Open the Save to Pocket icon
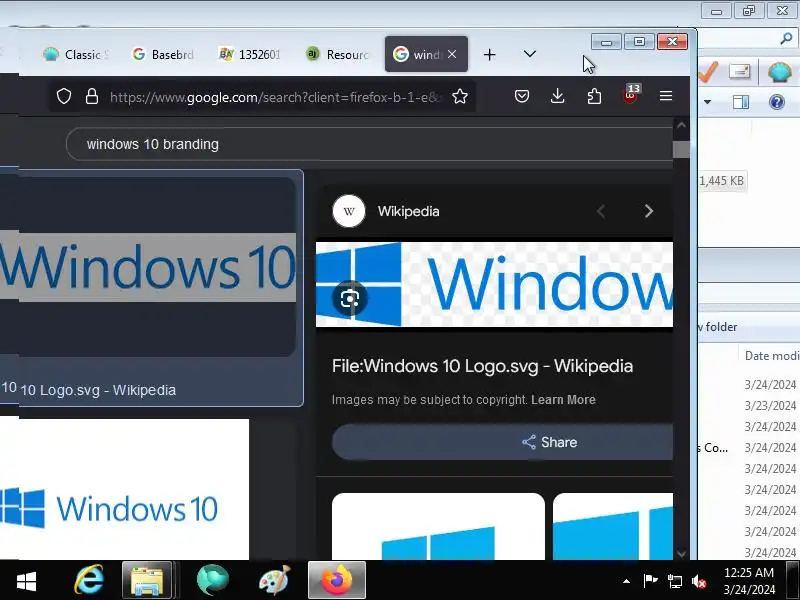Screen dimensions: 800x600 tap(521, 96)
